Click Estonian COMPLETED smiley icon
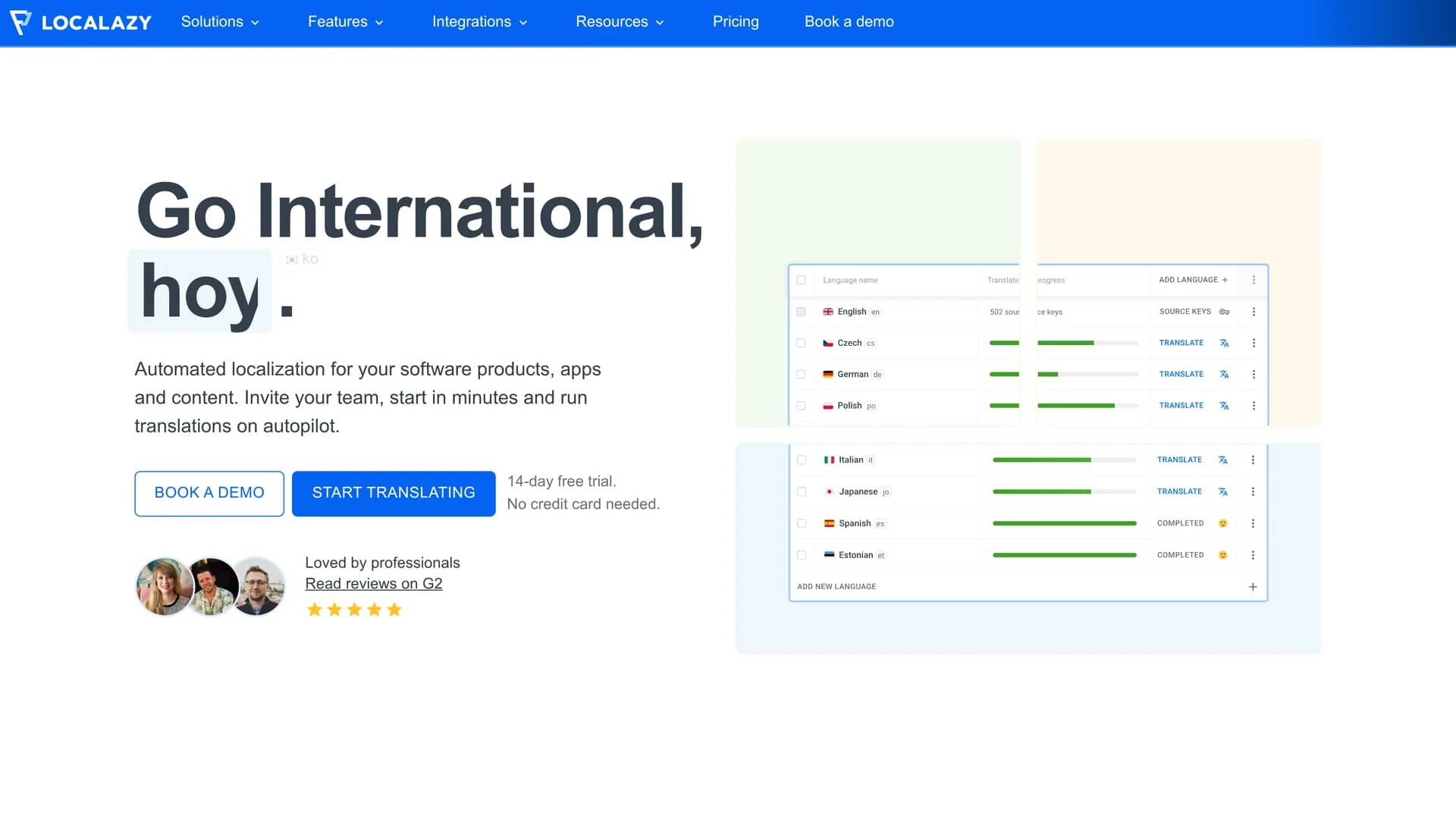Viewport: 1456px width, 819px height. click(1222, 555)
